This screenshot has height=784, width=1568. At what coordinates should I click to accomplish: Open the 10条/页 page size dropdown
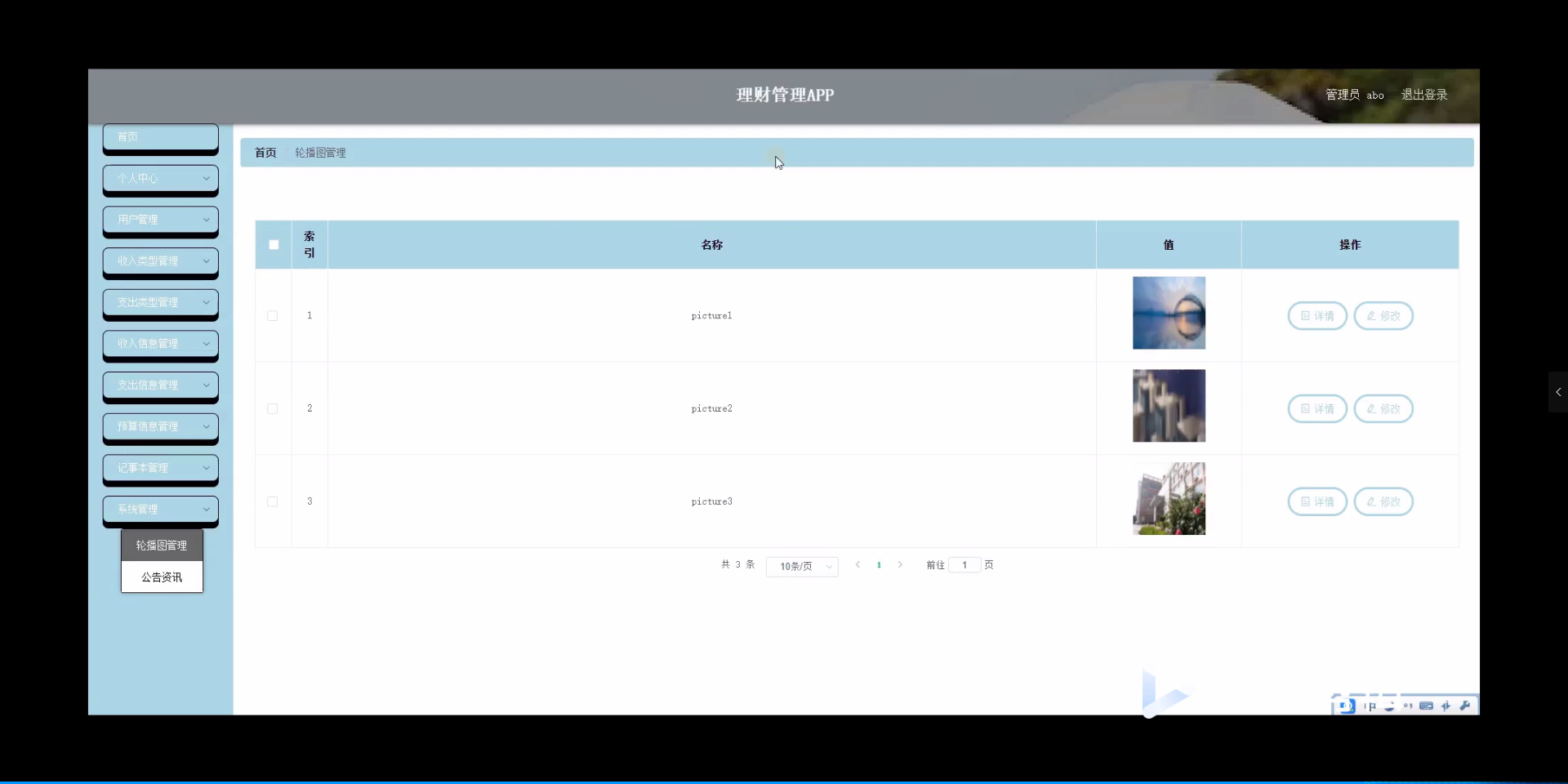802,566
